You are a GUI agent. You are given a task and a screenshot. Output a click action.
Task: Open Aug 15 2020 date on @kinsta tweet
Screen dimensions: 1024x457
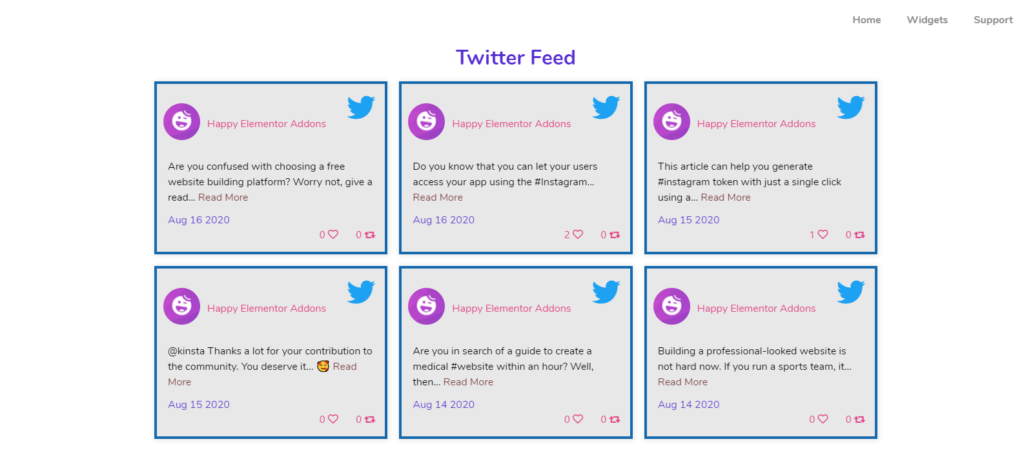click(199, 405)
